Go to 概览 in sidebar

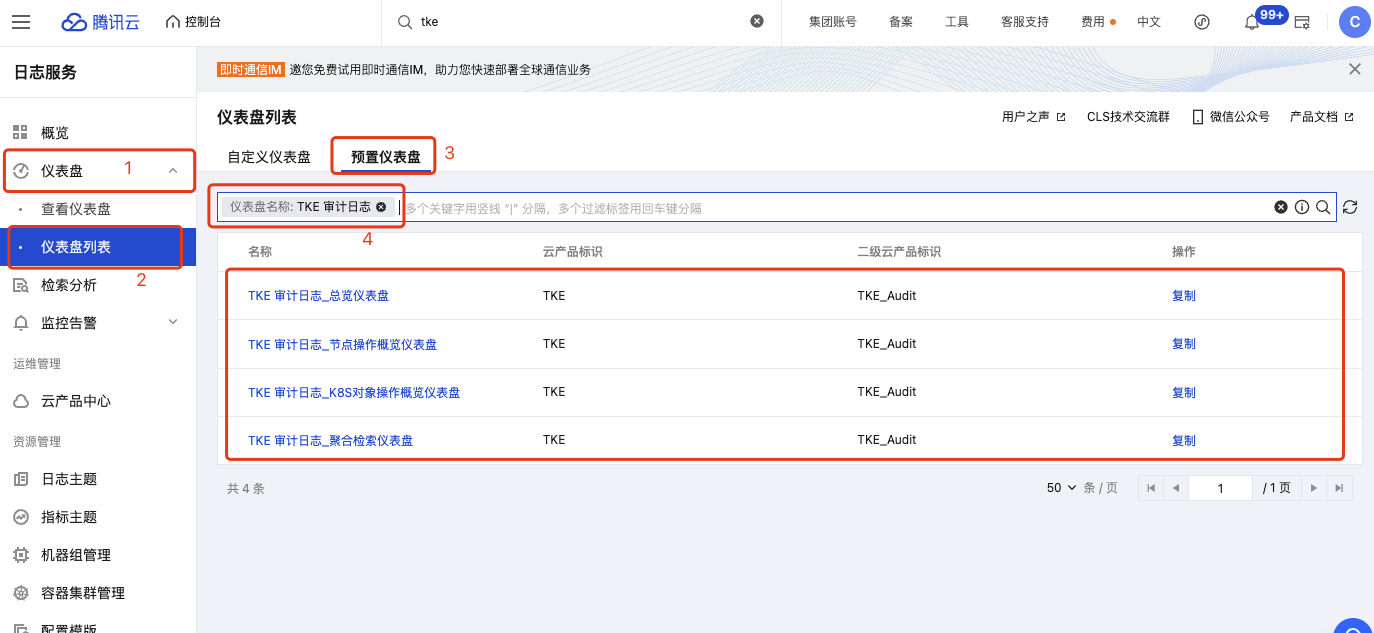coord(55,133)
